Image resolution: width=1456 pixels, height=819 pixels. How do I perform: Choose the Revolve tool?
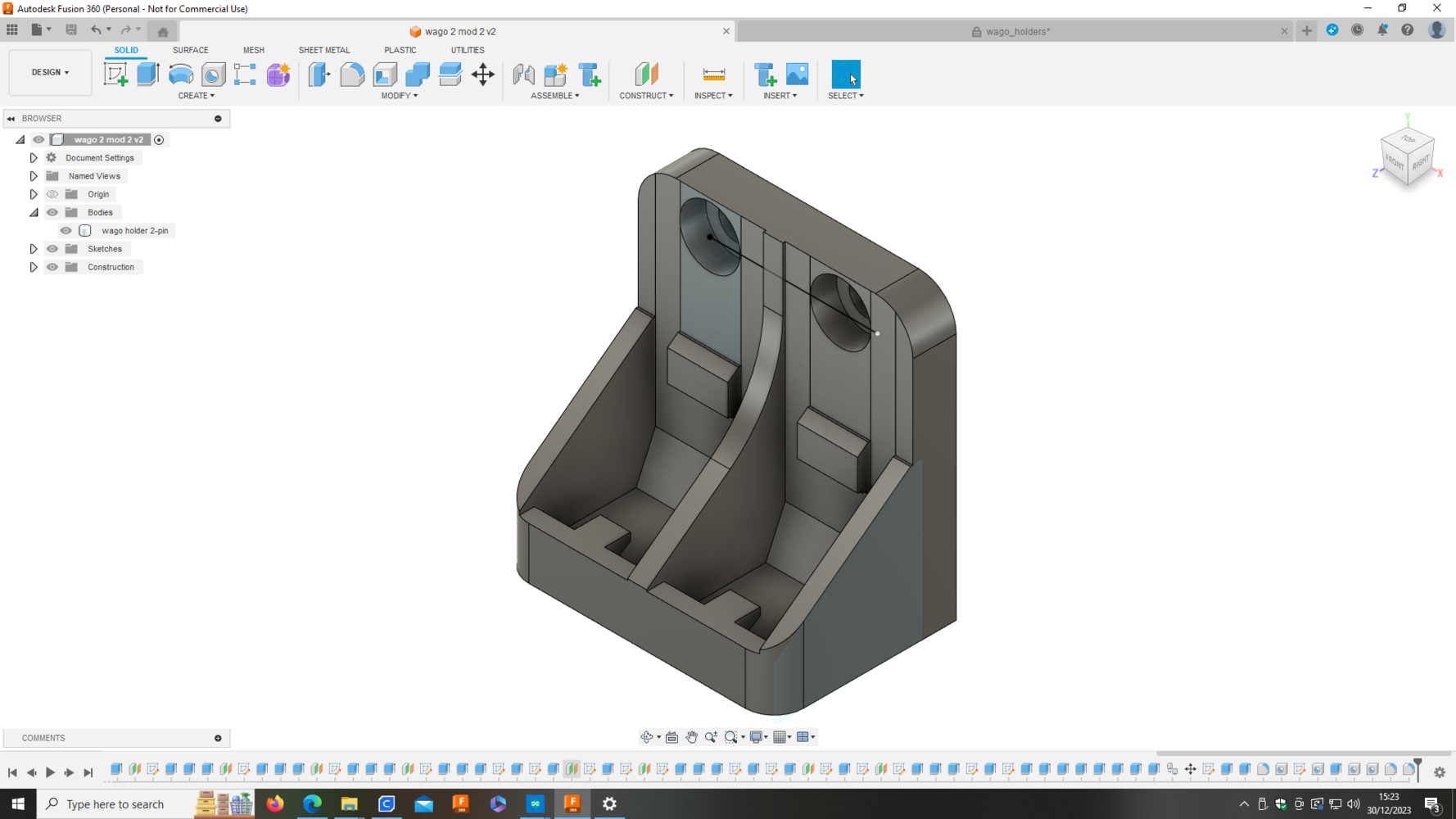(181, 75)
